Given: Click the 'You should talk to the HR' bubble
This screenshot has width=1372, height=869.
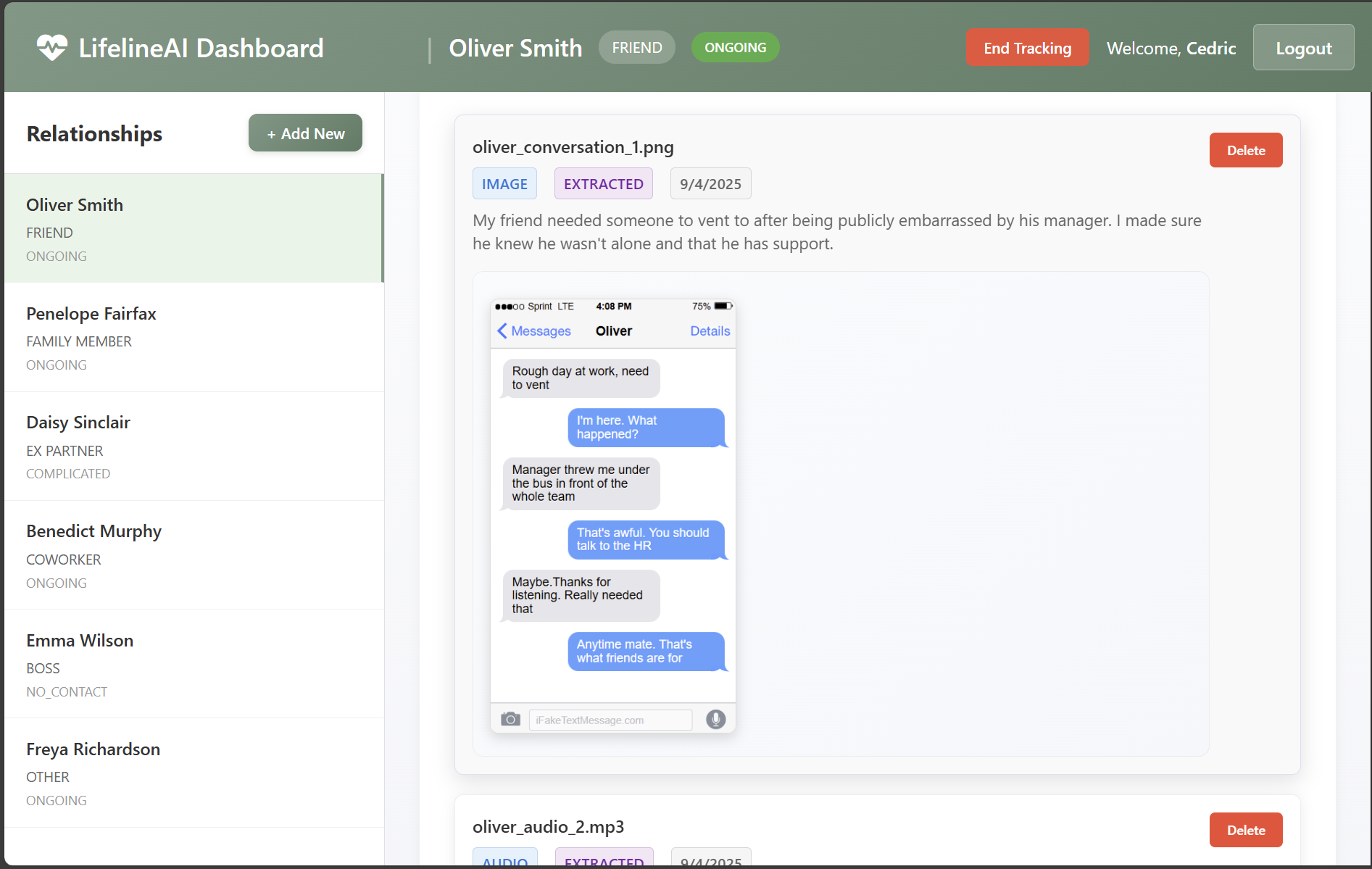Looking at the screenshot, I should (x=646, y=540).
